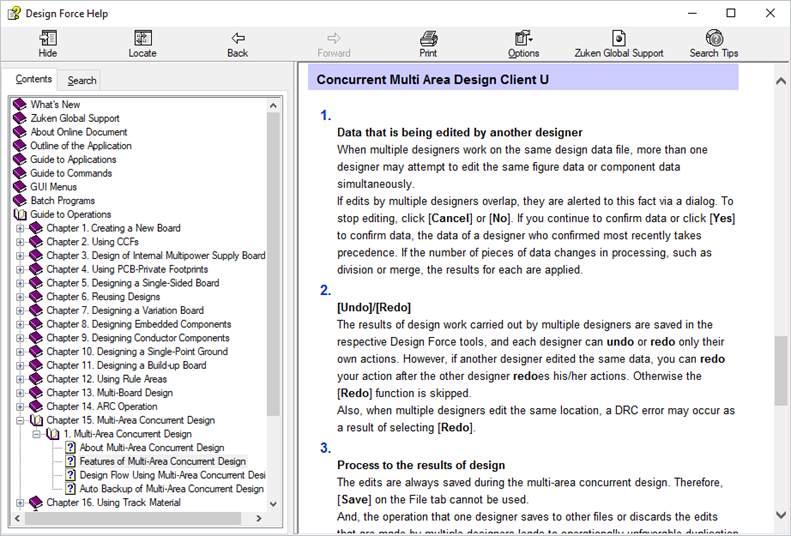Expand Chapter 6. Reusing Designs
The image size is (791, 536).
(x=20, y=296)
